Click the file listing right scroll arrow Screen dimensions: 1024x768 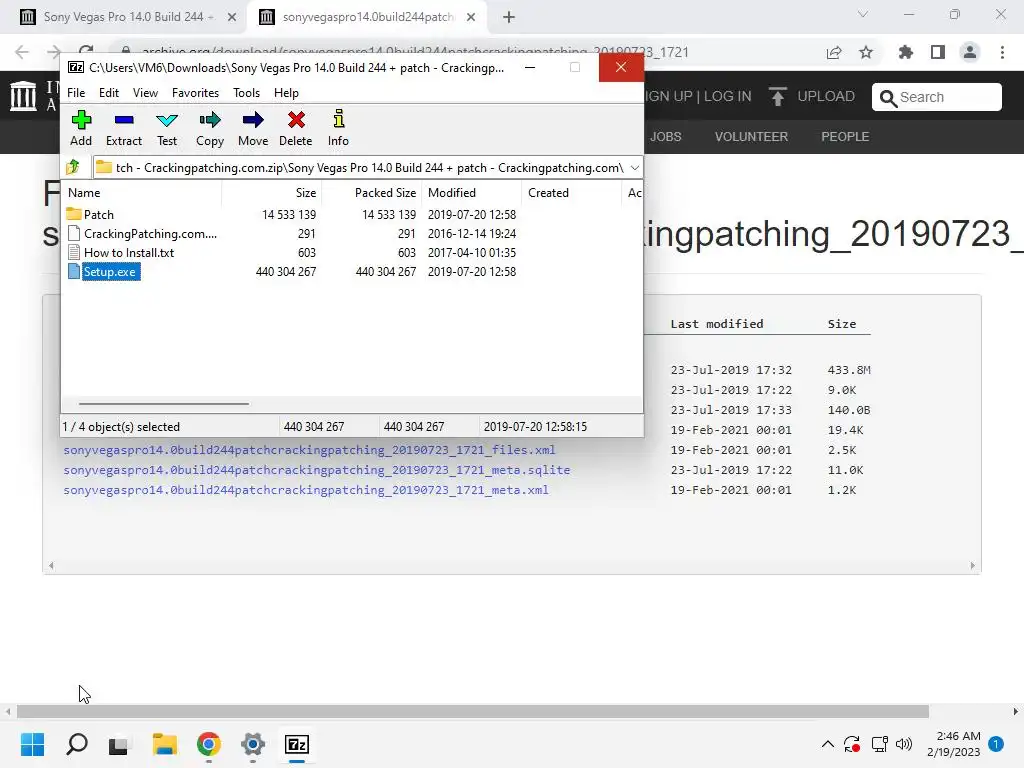point(972,566)
